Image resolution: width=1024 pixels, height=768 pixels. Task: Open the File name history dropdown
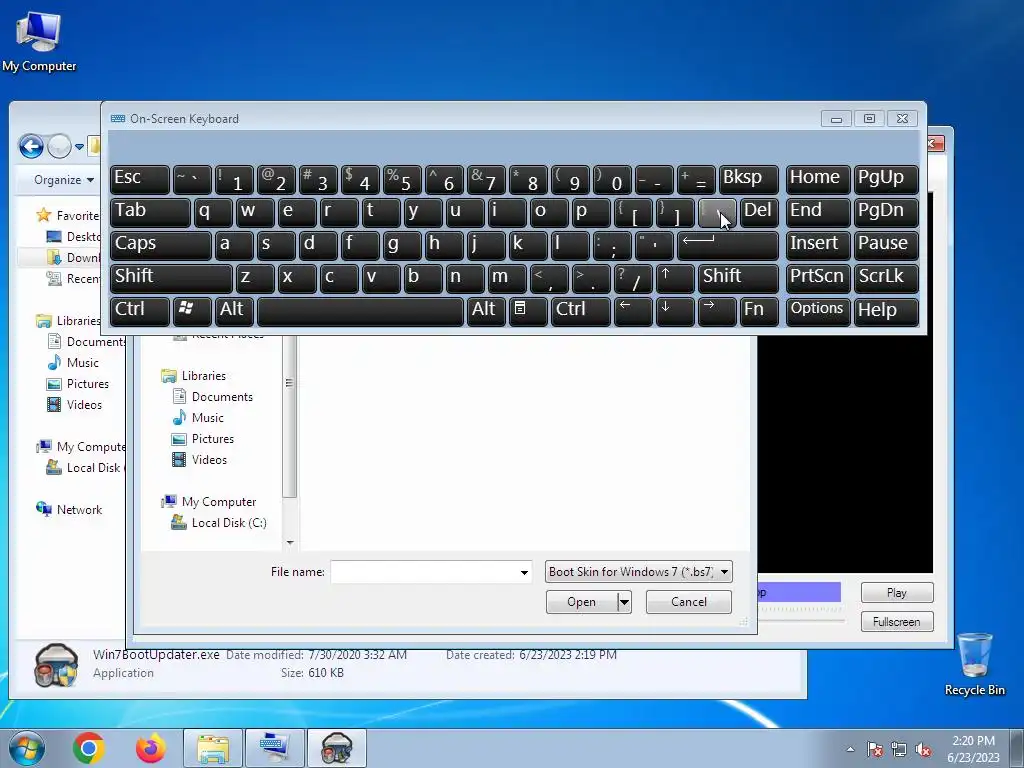click(524, 572)
